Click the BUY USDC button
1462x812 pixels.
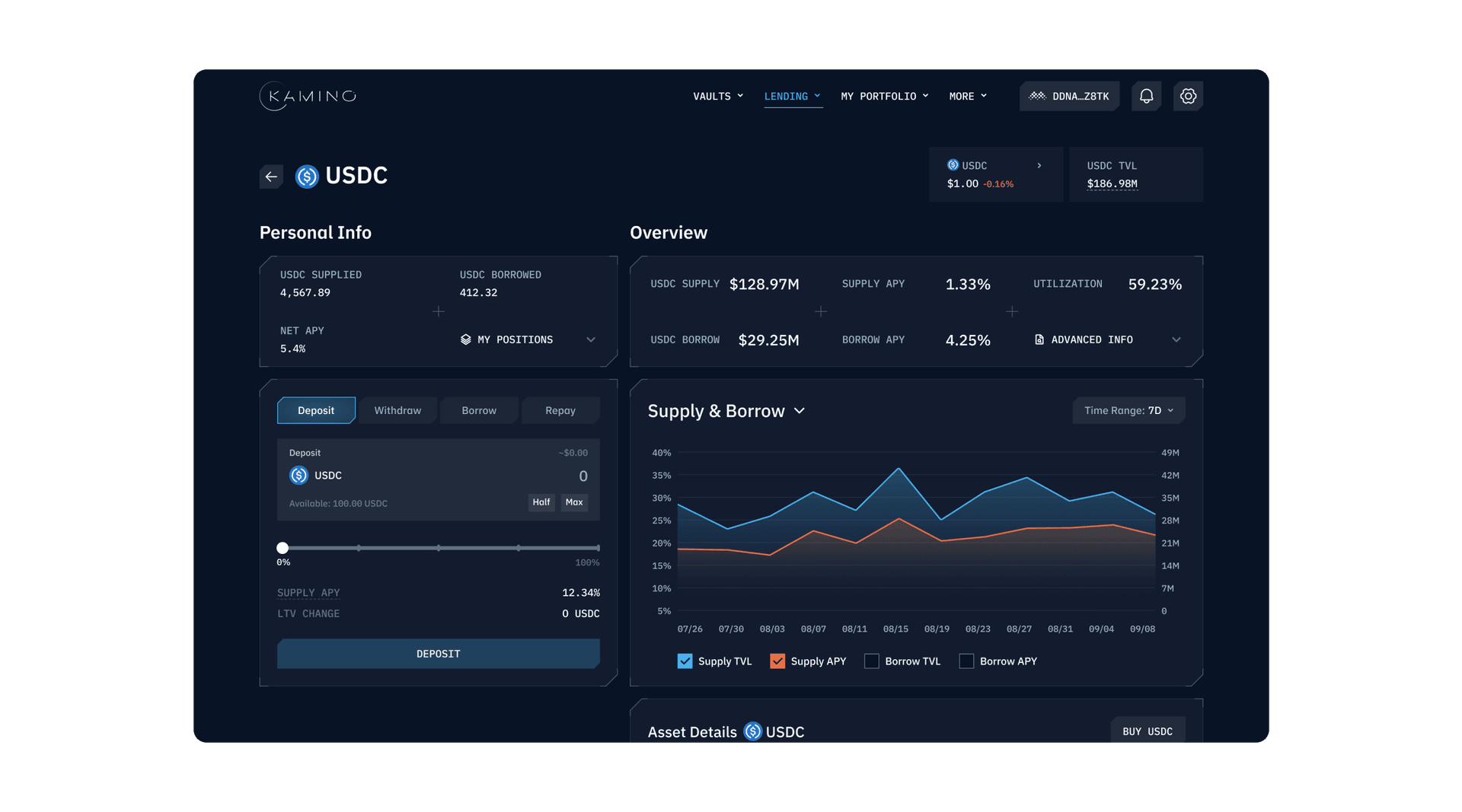click(x=1148, y=731)
